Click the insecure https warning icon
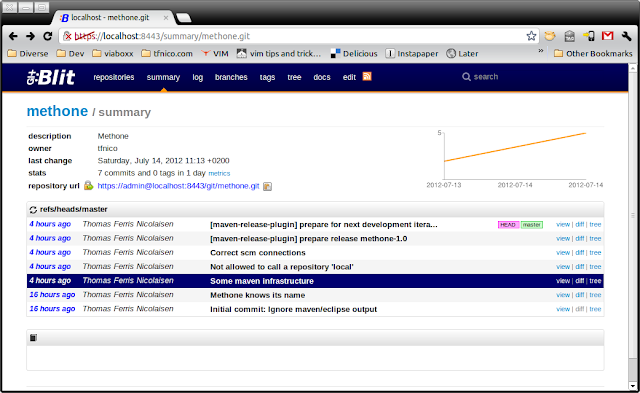640x393 pixels. (x=68, y=36)
